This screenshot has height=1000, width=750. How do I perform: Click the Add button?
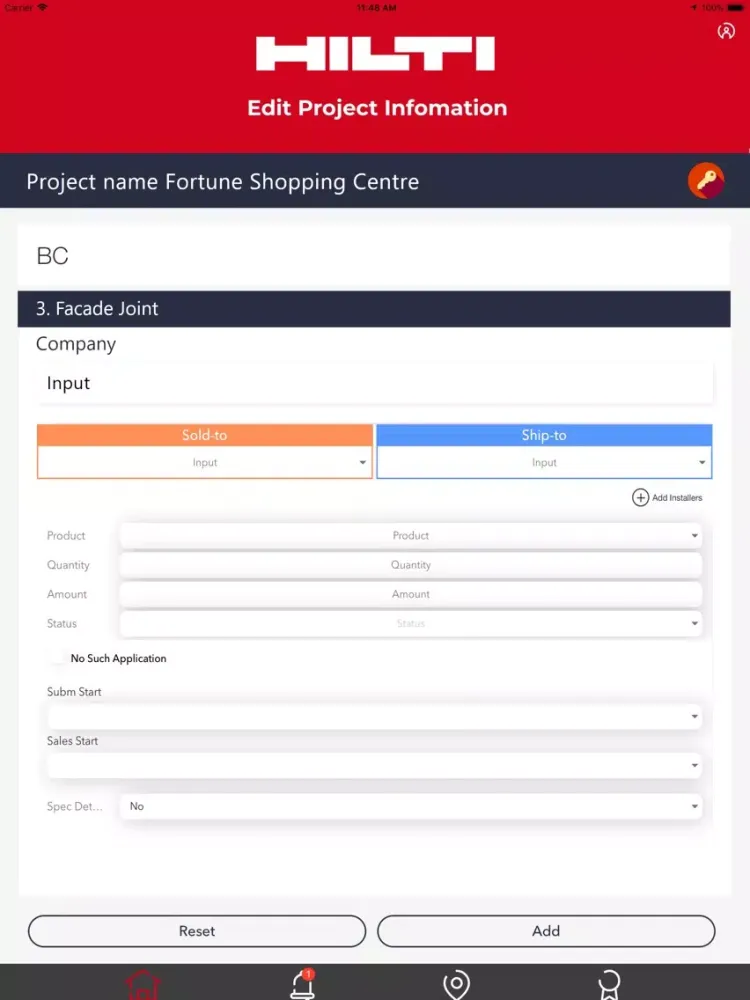point(546,931)
